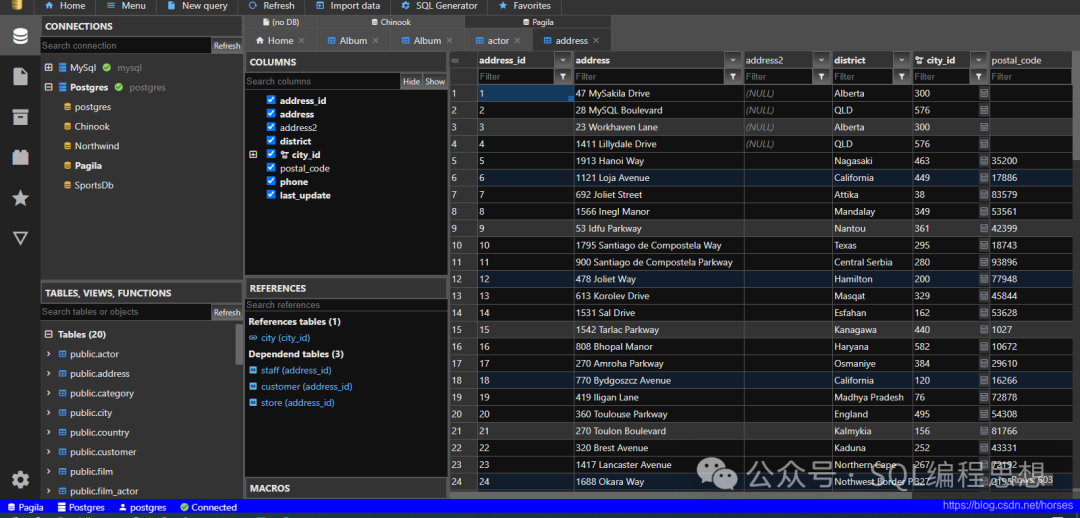The width and height of the screenshot is (1080, 518).
Task: Open the settings gear icon
Action: (20, 480)
